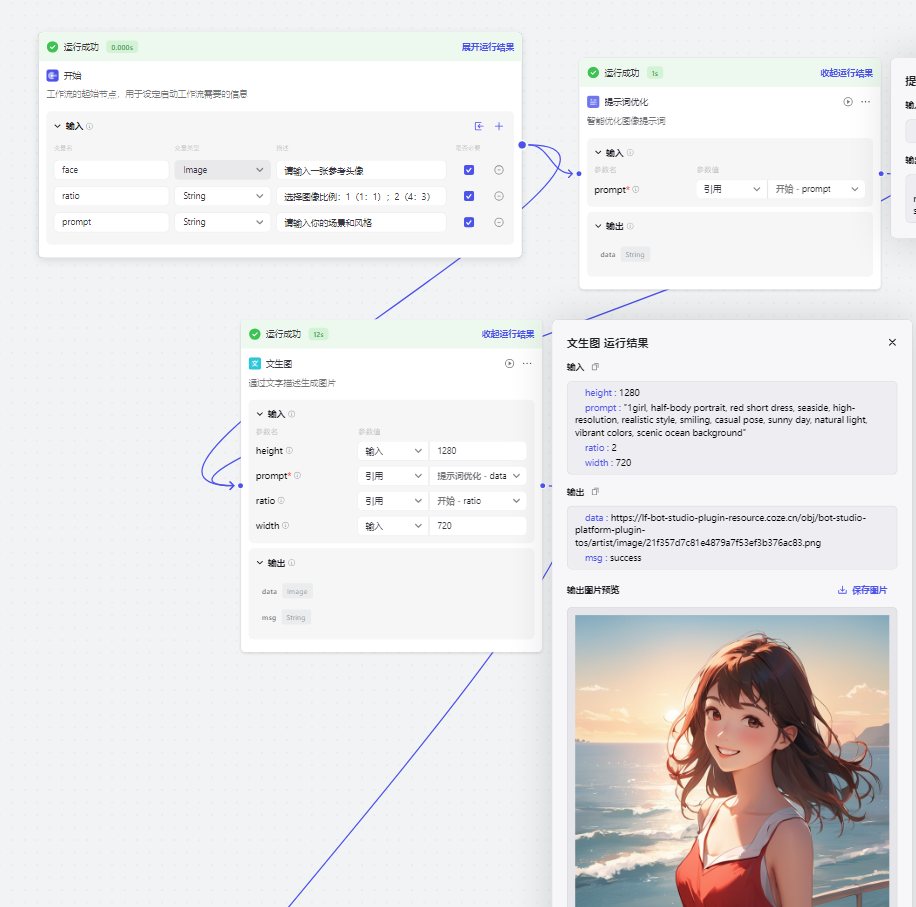This screenshot has height=907, width=916.
Task: Show info tooltip for 文生图 prompt parameter
Action: tap(297, 475)
